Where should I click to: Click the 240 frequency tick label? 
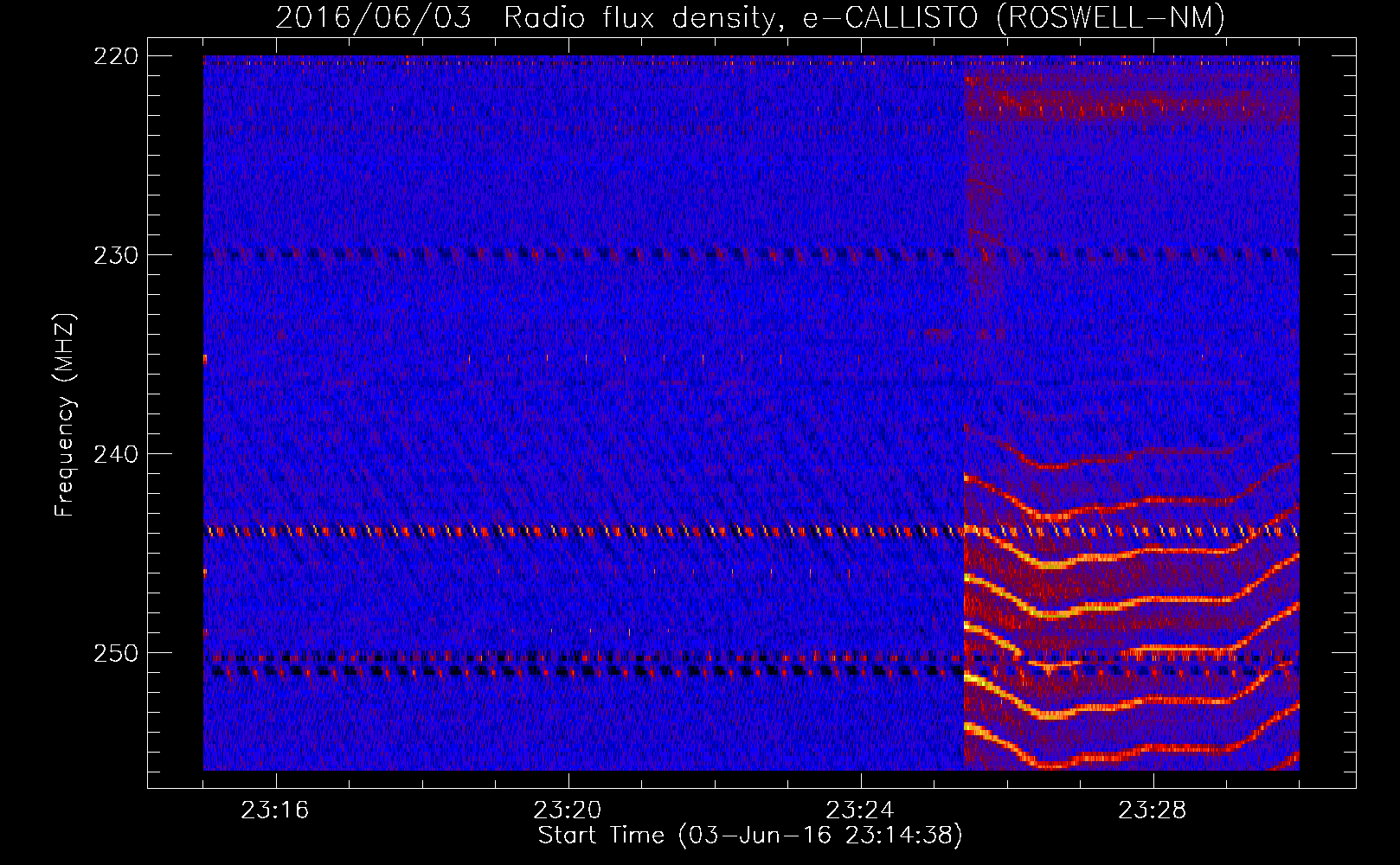[x=115, y=454]
